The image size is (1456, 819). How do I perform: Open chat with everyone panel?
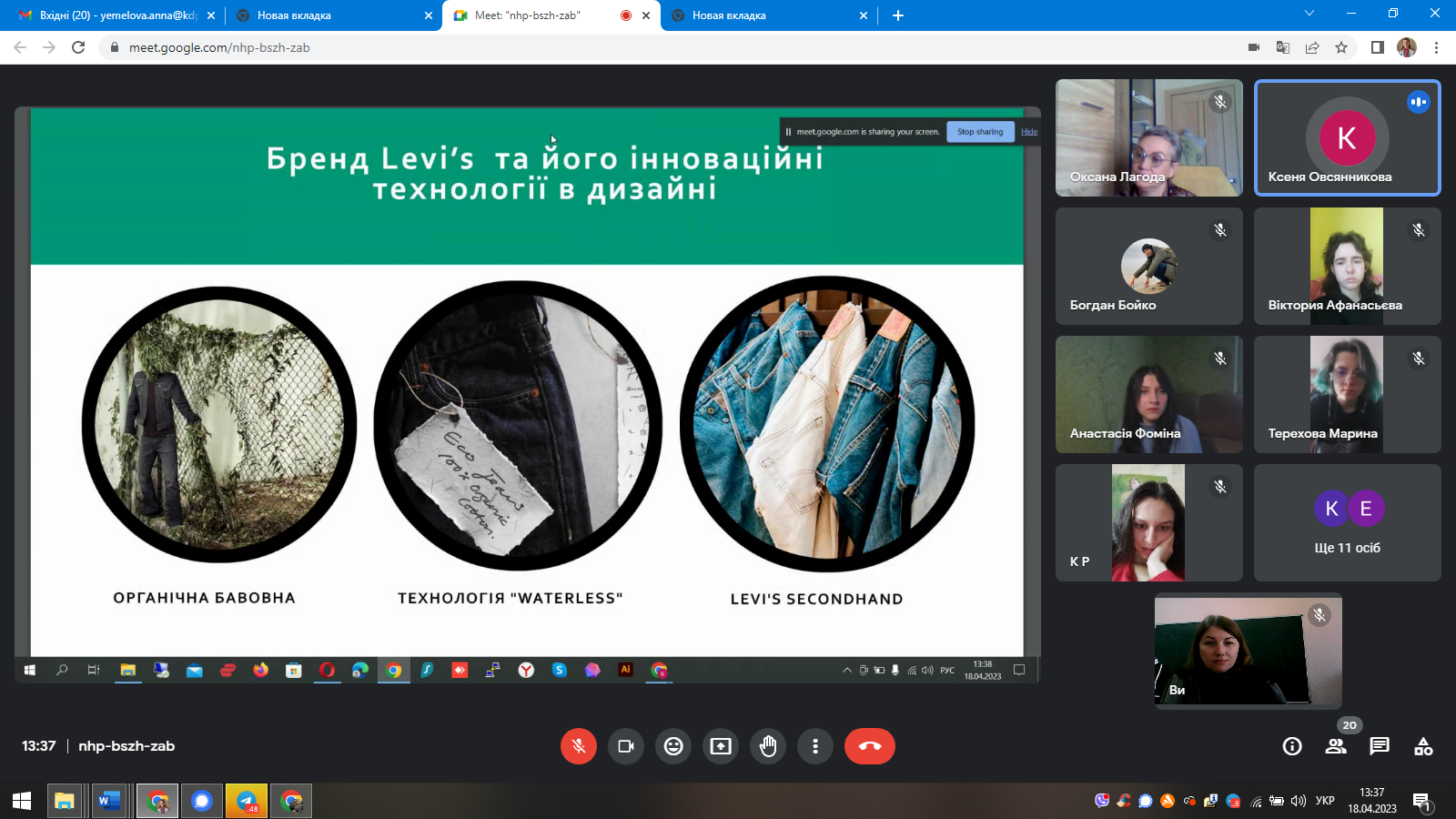pos(1380,746)
